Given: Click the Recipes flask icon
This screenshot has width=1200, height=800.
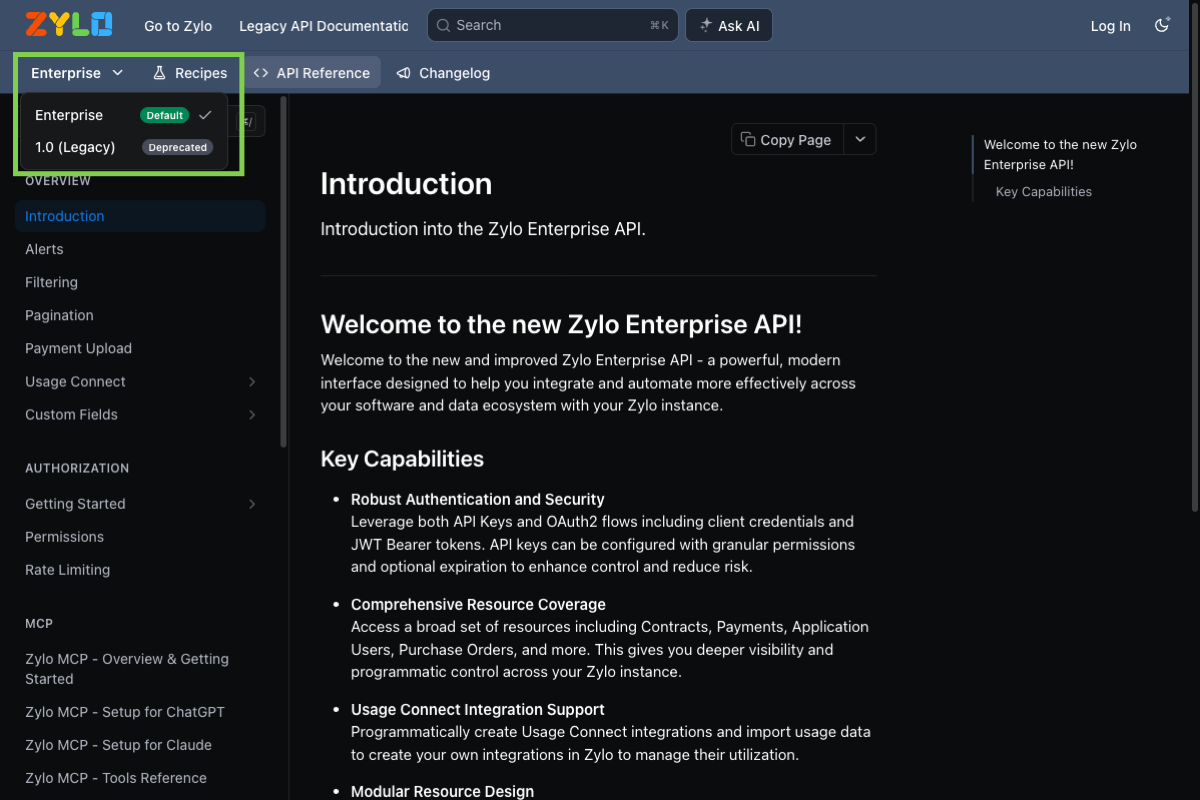Looking at the screenshot, I should click(x=159, y=73).
